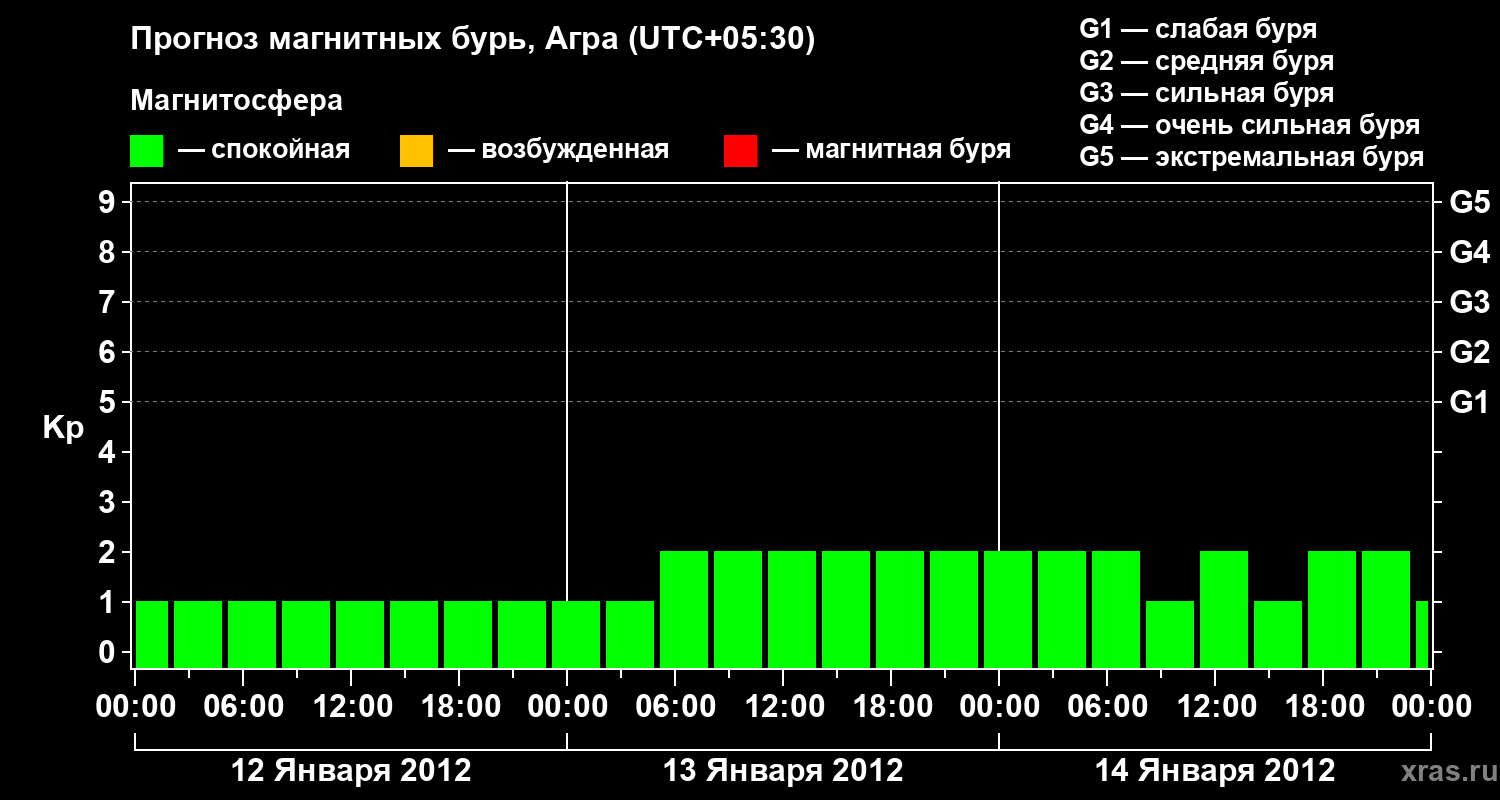Click the 'G5 — экстремальная буря' legend line
Viewport: 1500px width, 800px height.
1252,157
